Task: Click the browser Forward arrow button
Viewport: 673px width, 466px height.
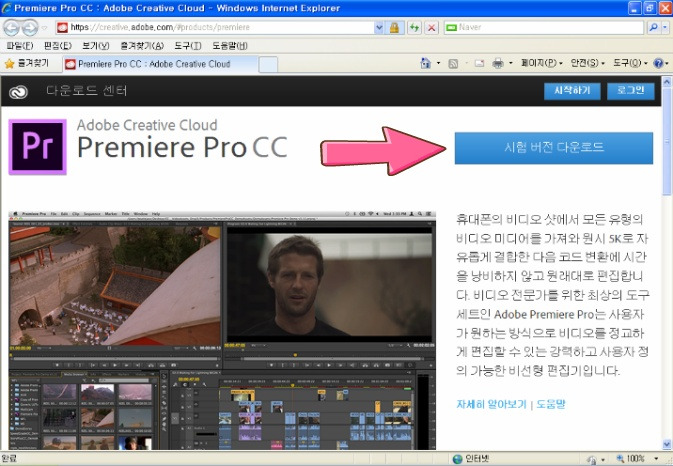Action: click(x=30, y=28)
